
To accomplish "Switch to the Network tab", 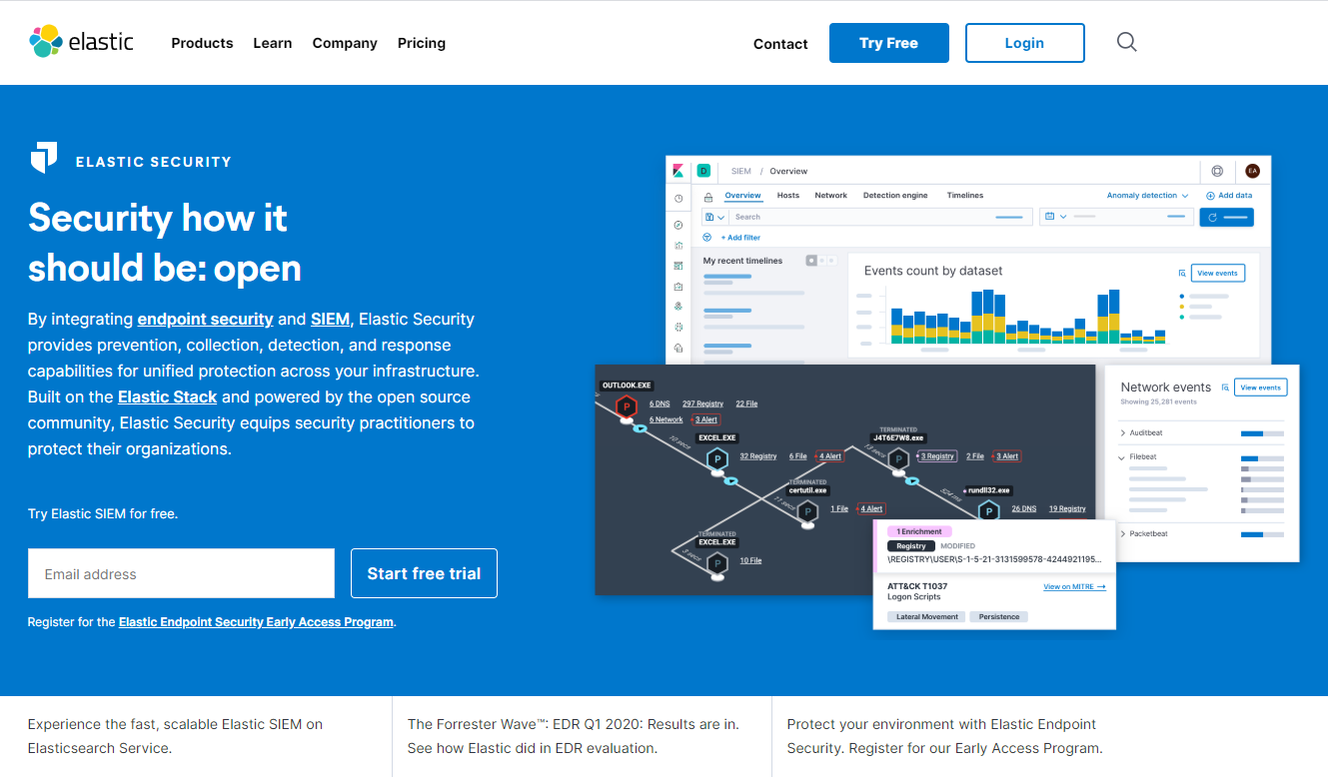I will [x=831, y=196].
